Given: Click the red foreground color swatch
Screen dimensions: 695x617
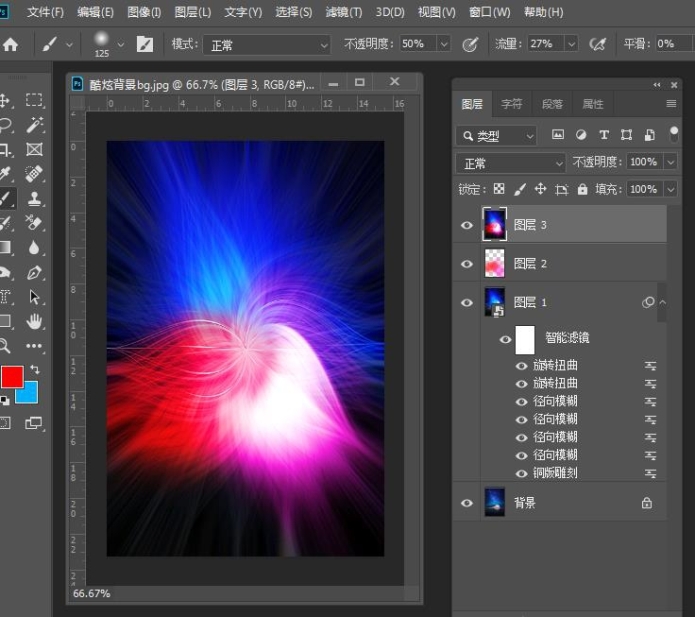Looking at the screenshot, I should pyautogui.click(x=11, y=377).
